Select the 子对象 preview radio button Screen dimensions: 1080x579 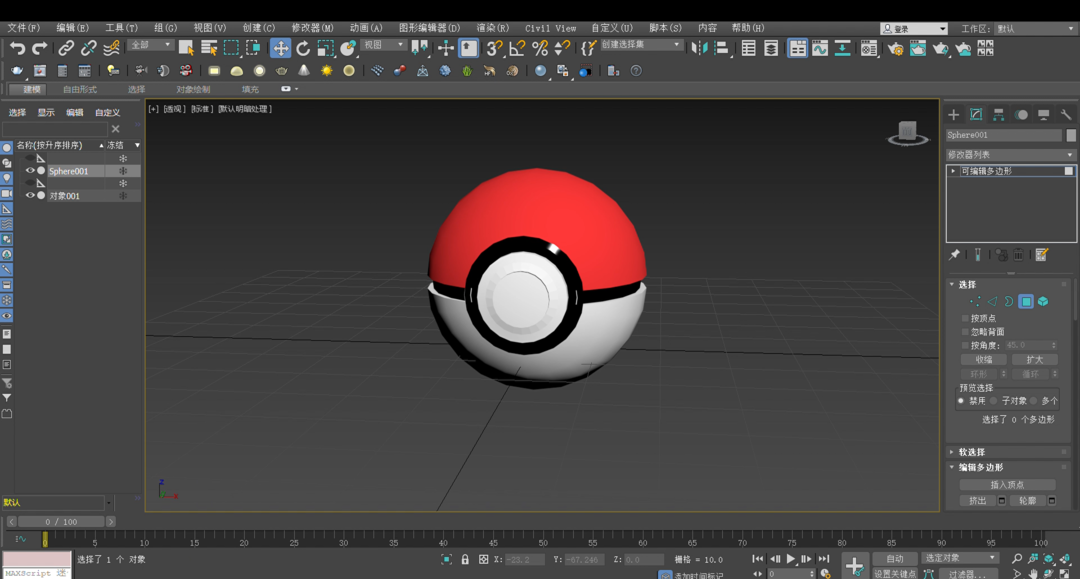(994, 401)
